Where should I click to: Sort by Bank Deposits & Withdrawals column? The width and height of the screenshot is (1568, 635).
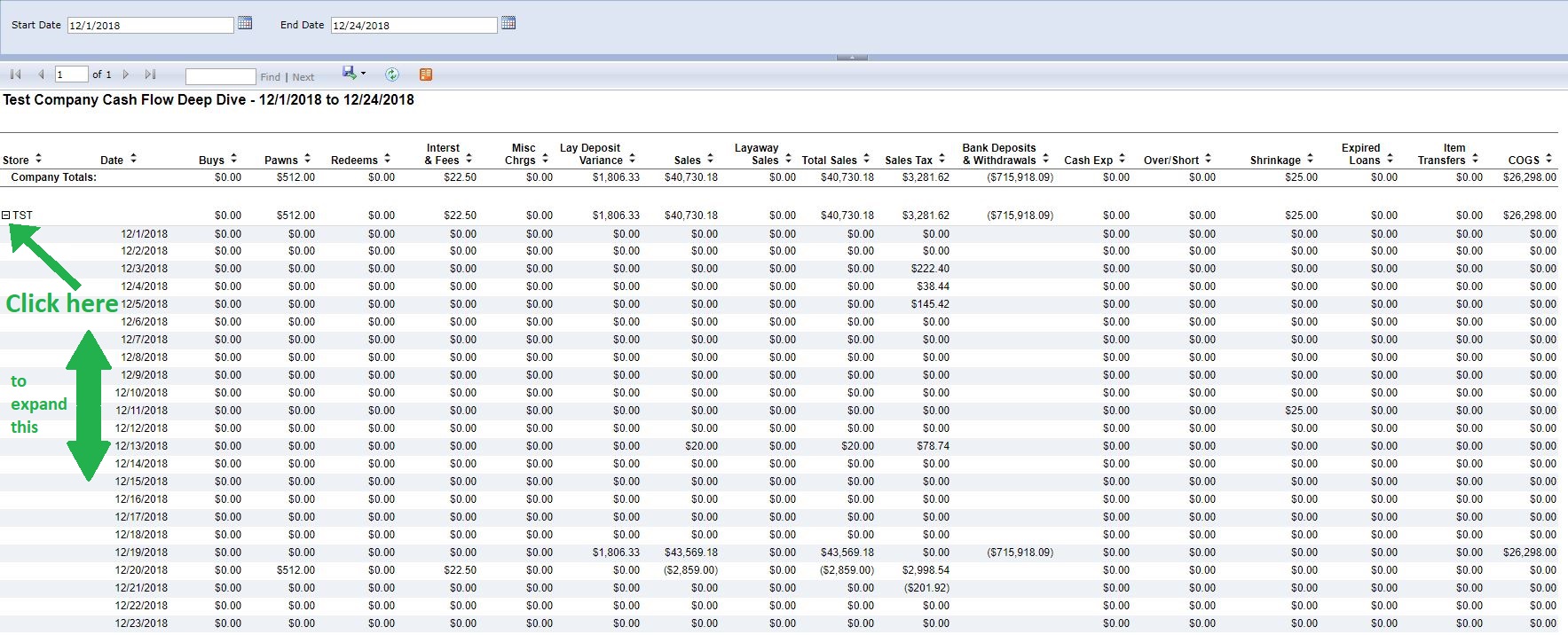tap(1045, 159)
